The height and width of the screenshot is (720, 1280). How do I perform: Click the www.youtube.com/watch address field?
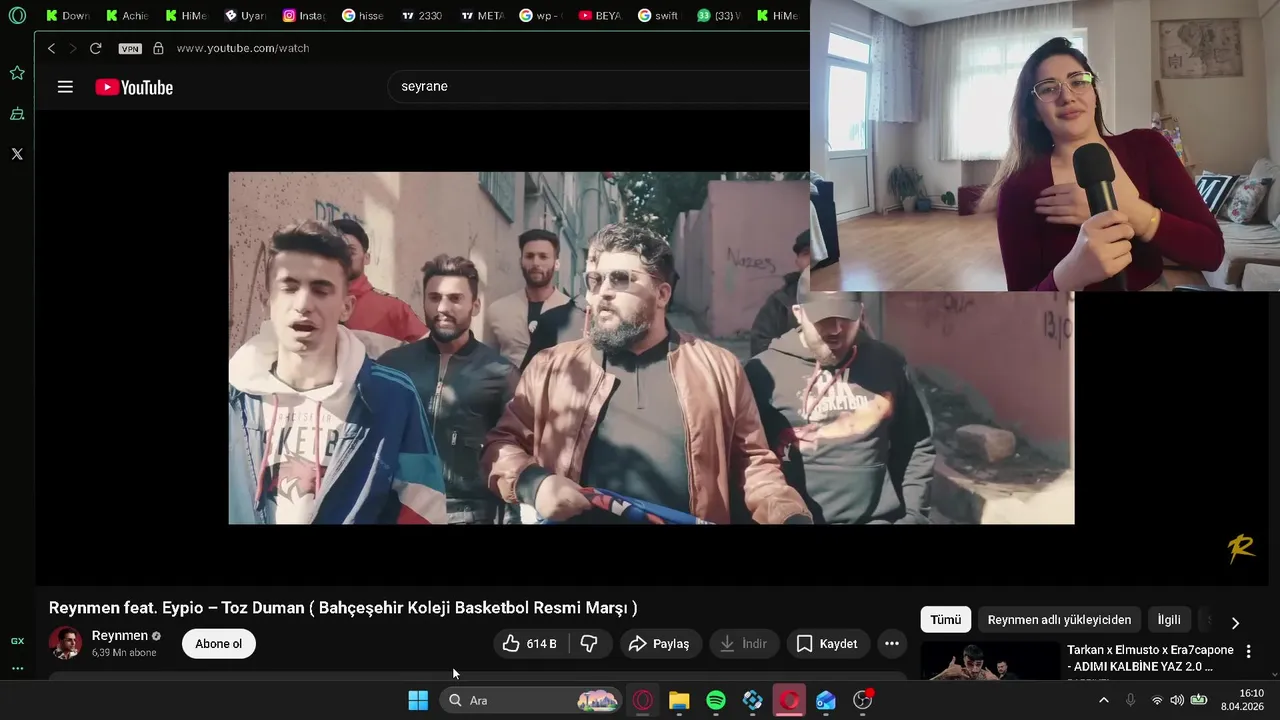pyautogui.click(x=243, y=48)
